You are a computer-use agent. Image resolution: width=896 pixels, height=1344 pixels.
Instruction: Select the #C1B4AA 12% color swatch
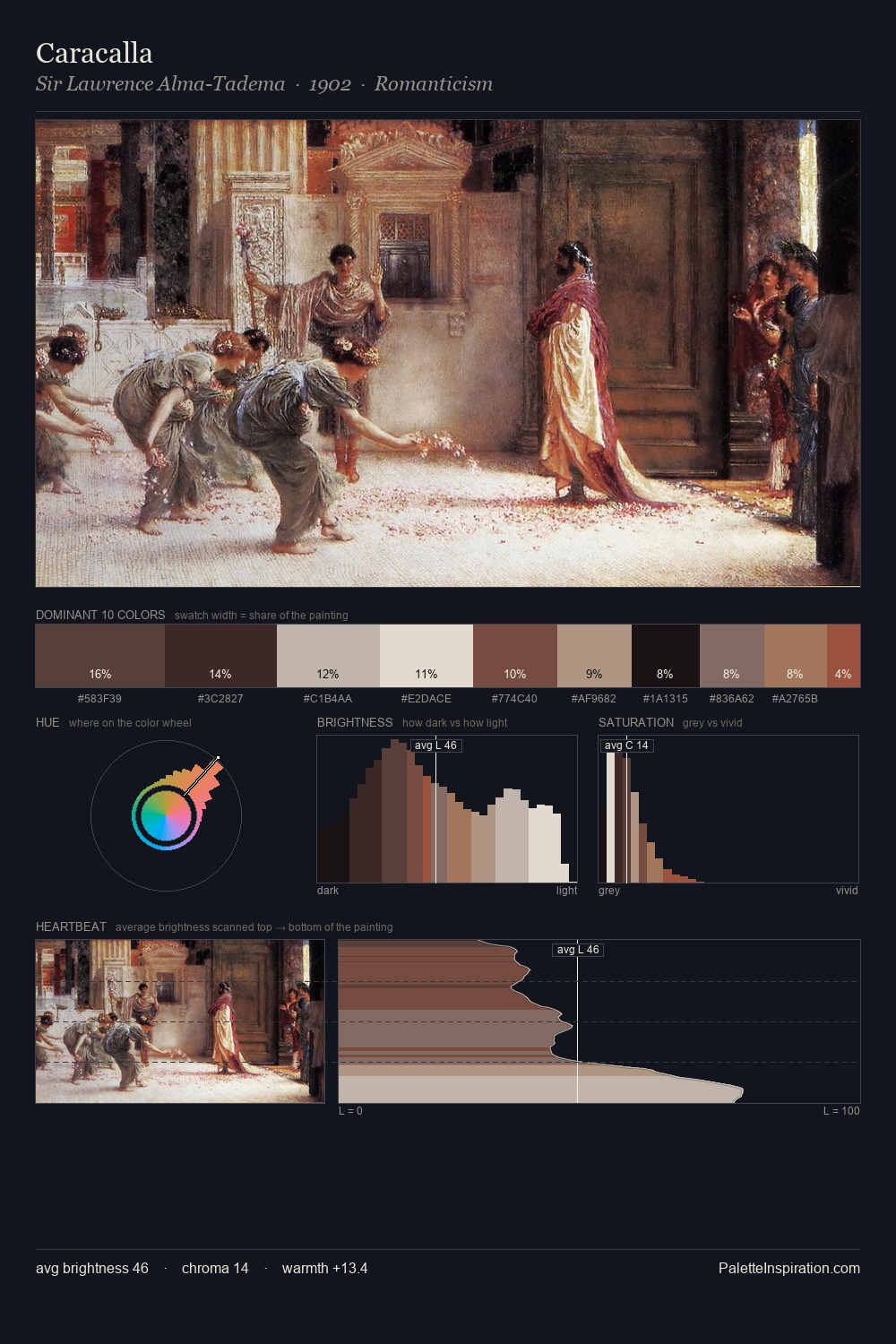point(328,656)
